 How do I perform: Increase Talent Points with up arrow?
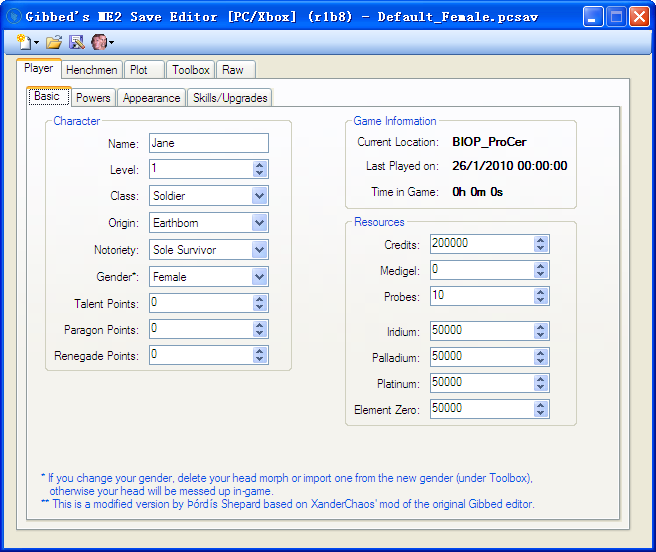tap(260, 299)
